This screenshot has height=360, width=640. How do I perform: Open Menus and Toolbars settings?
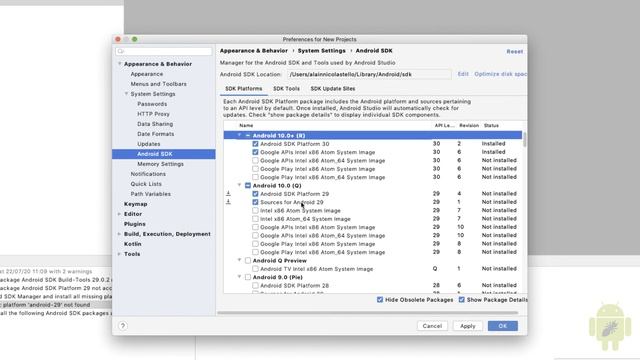[158, 84]
